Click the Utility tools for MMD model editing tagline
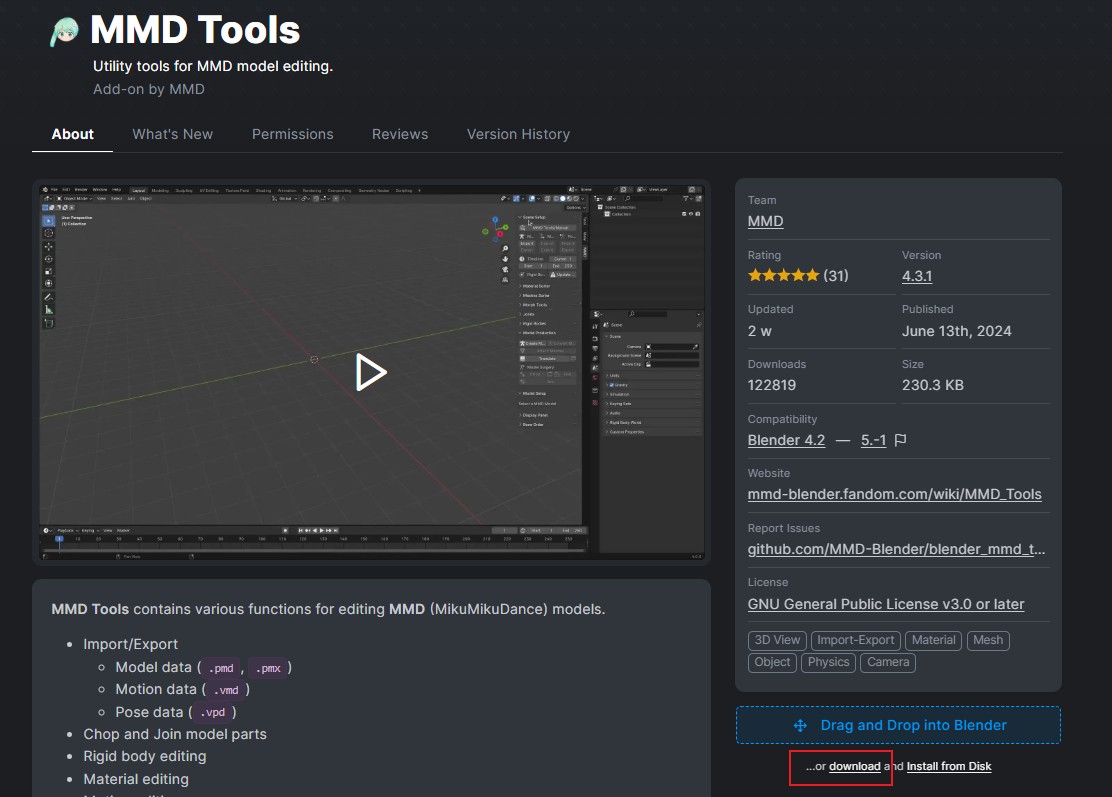Screen dimensions: 1112x797 coord(213,66)
